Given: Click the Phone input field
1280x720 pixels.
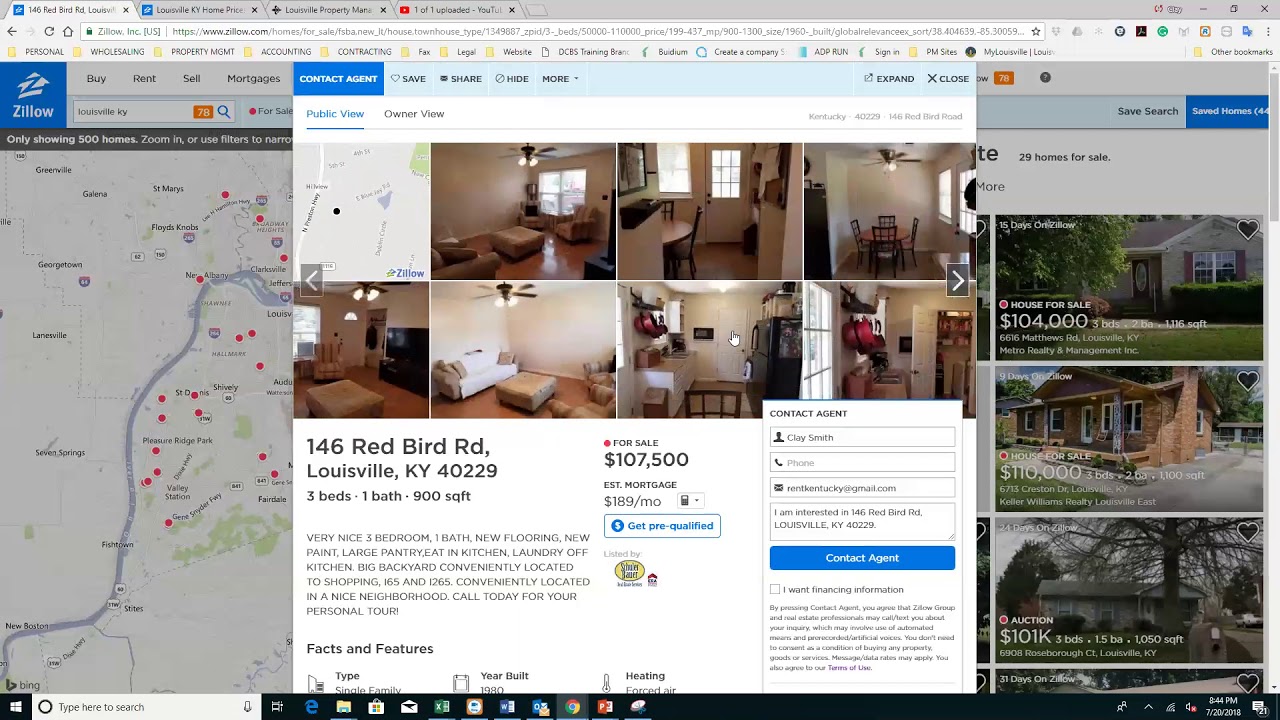Looking at the screenshot, I should click(862, 463).
